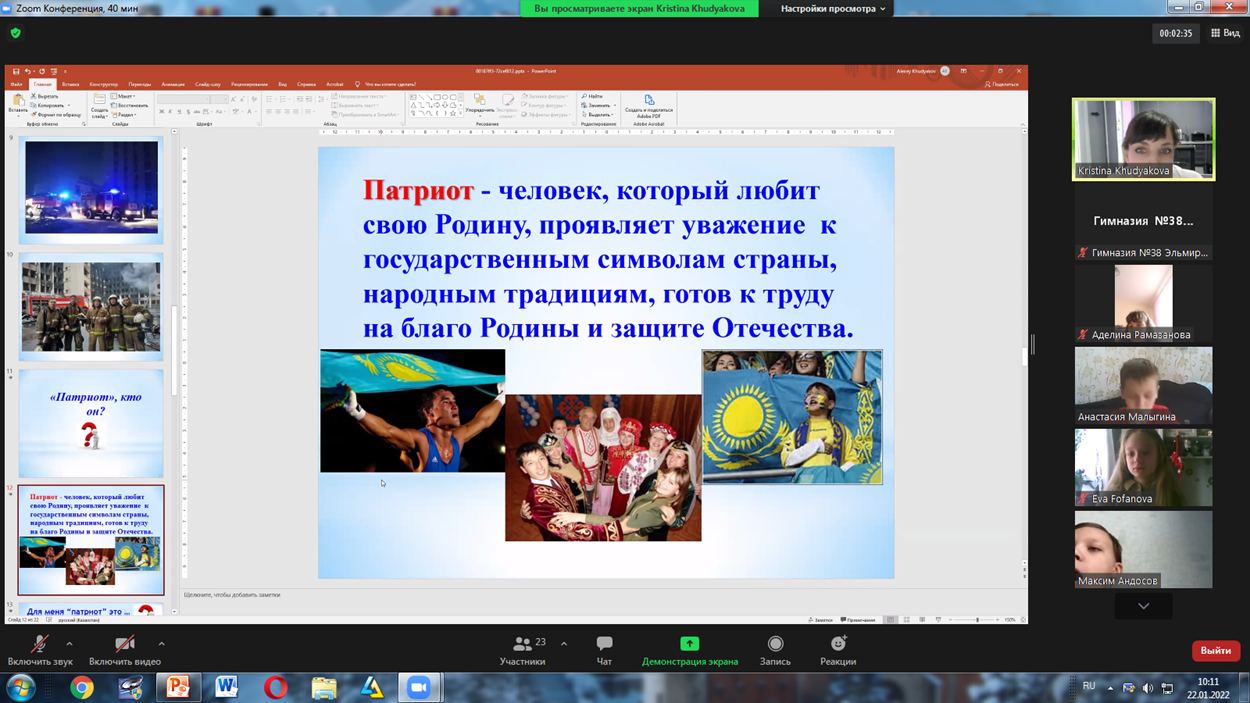The width and height of the screenshot is (1250, 703).
Task: Open Примечания comments in status bar
Action: pyautogui.click(x=858, y=620)
